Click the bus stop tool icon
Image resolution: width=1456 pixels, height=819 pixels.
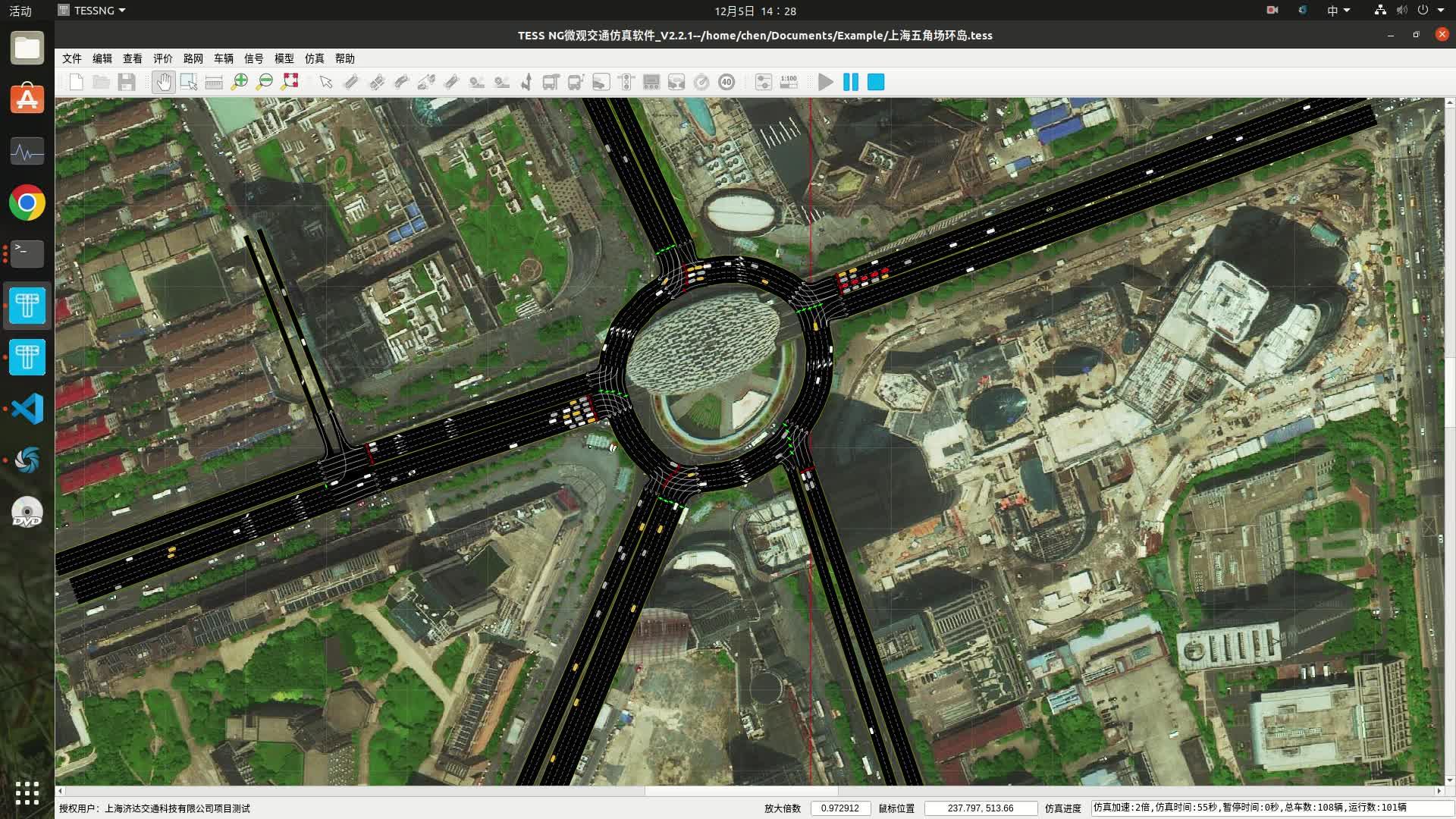tap(551, 82)
